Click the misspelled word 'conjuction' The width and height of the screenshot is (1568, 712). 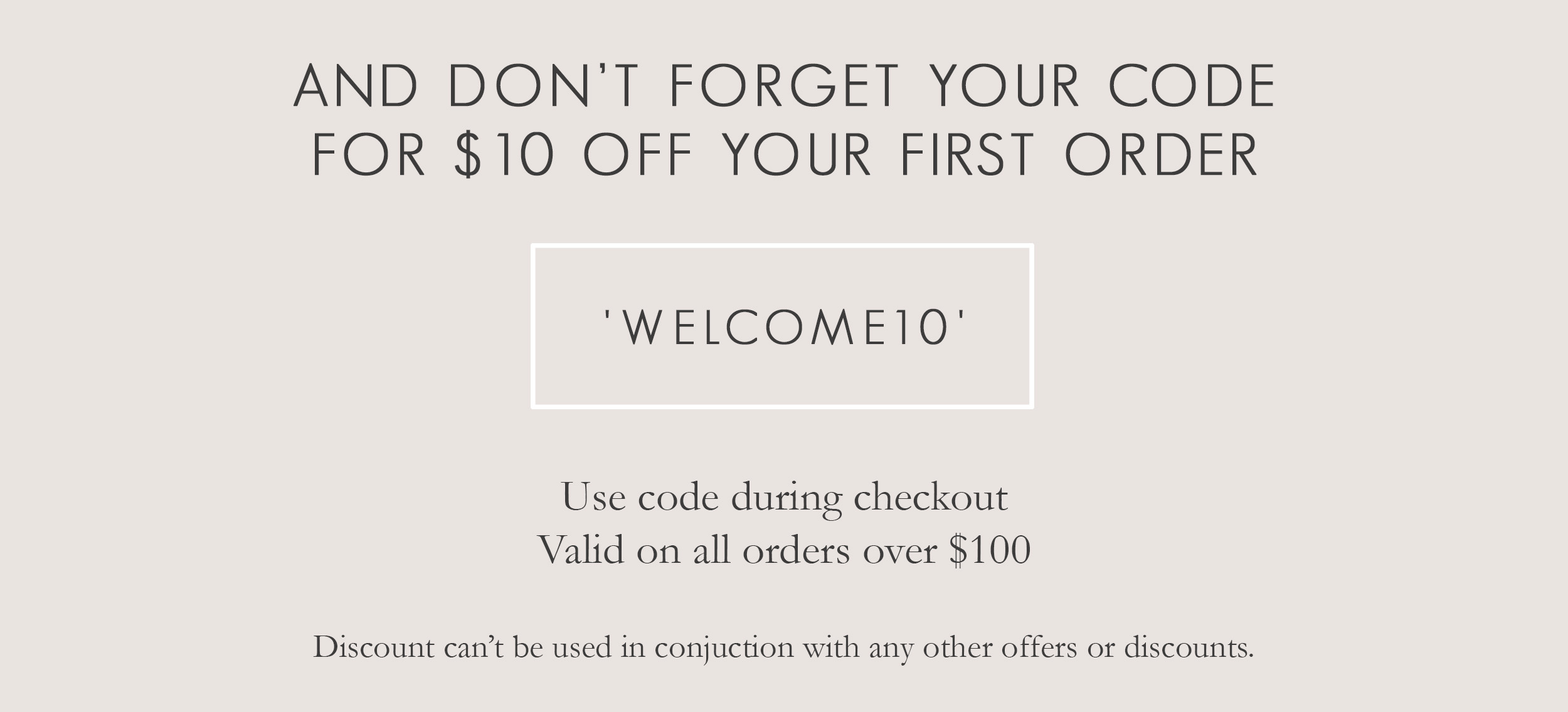click(x=724, y=648)
